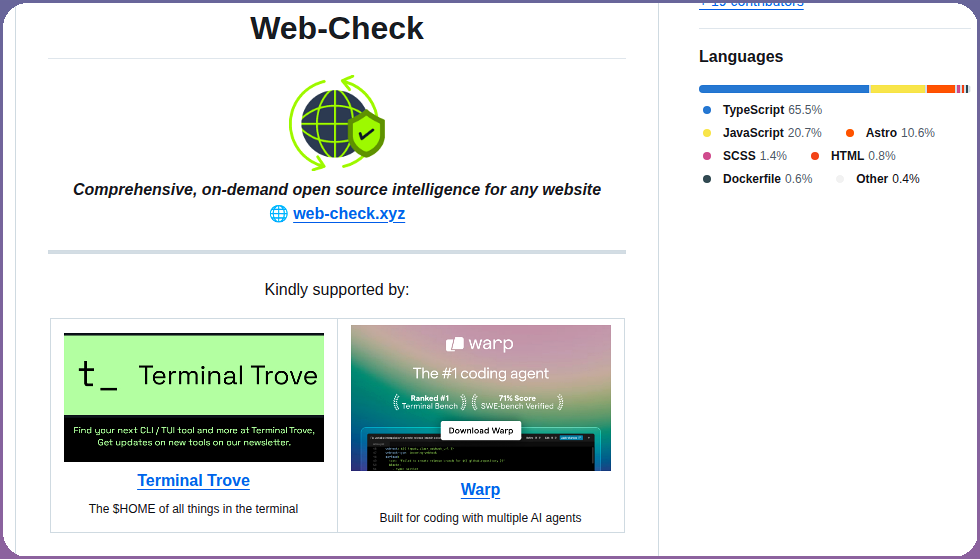Viewport: 980px width, 559px height.
Task: Click the Web-Check globe shield logo
Action: click(x=337, y=123)
